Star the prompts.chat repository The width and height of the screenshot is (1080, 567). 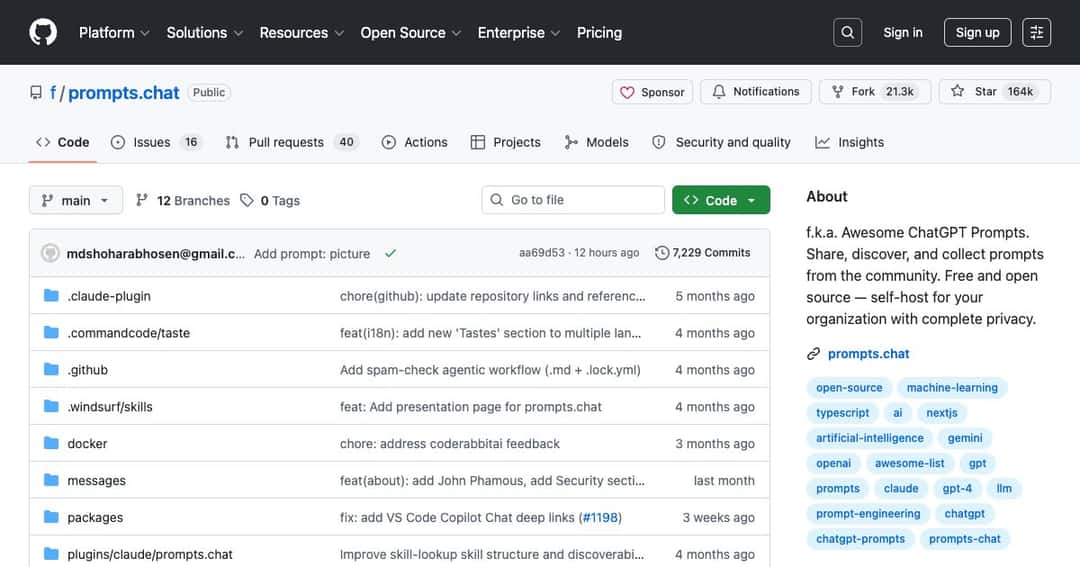pyautogui.click(x=995, y=92)
